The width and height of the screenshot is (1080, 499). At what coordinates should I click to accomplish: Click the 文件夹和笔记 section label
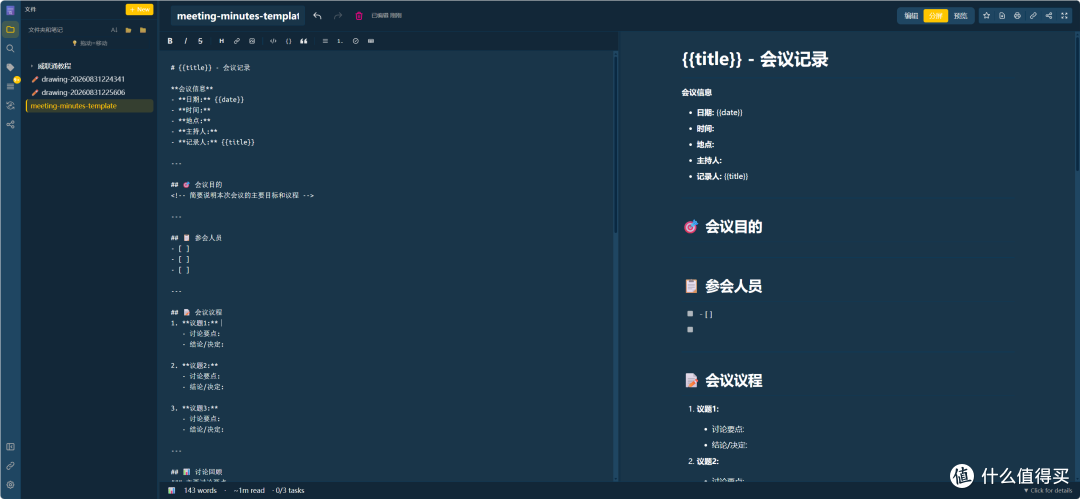(45, 30)
